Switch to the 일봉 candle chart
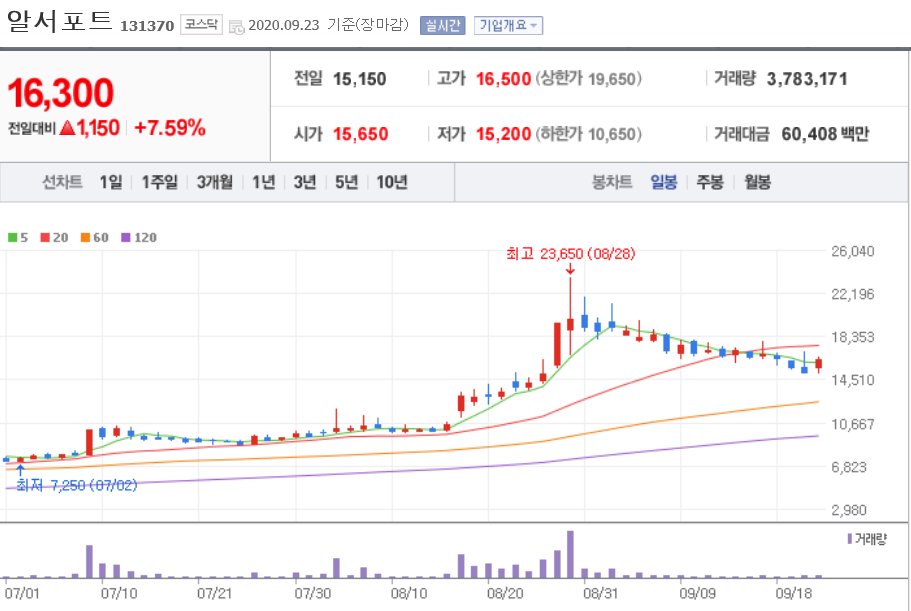911x611 pixels. (x=663, y=182)
